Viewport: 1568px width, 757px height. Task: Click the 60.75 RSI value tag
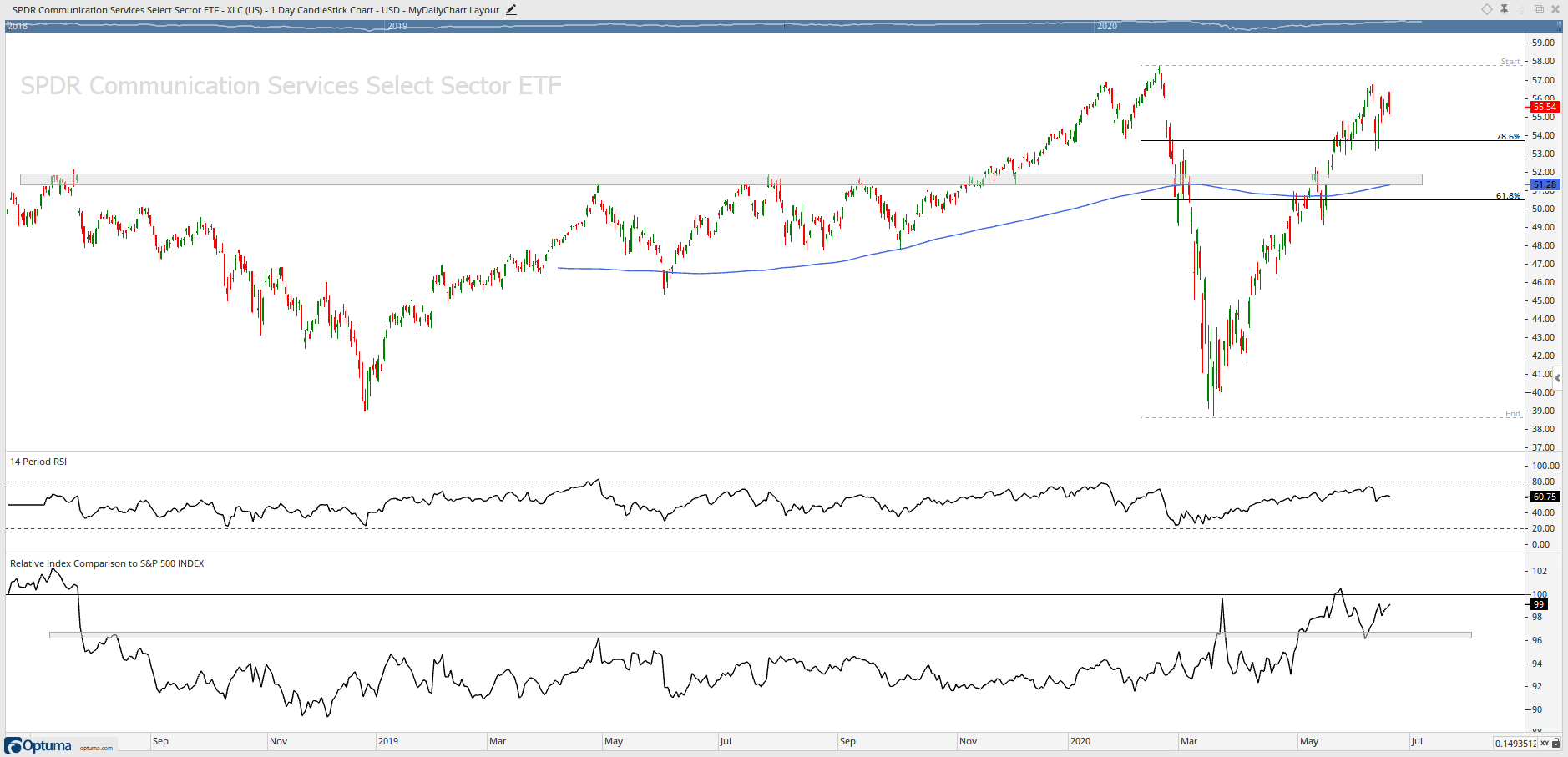pos(1544,497)
